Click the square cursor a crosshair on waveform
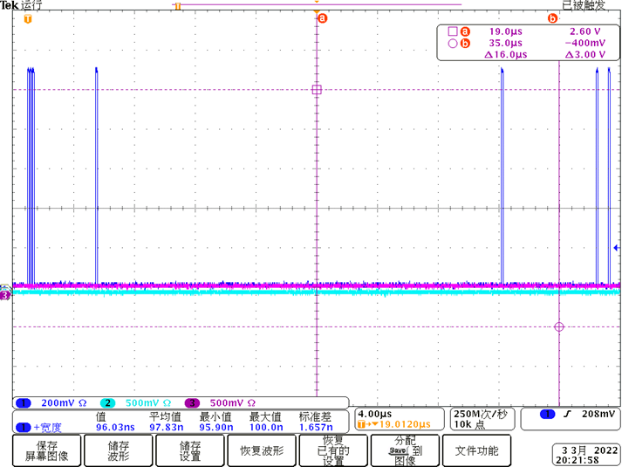This screenshot has height=467, width=622. (x=317, y=90)
